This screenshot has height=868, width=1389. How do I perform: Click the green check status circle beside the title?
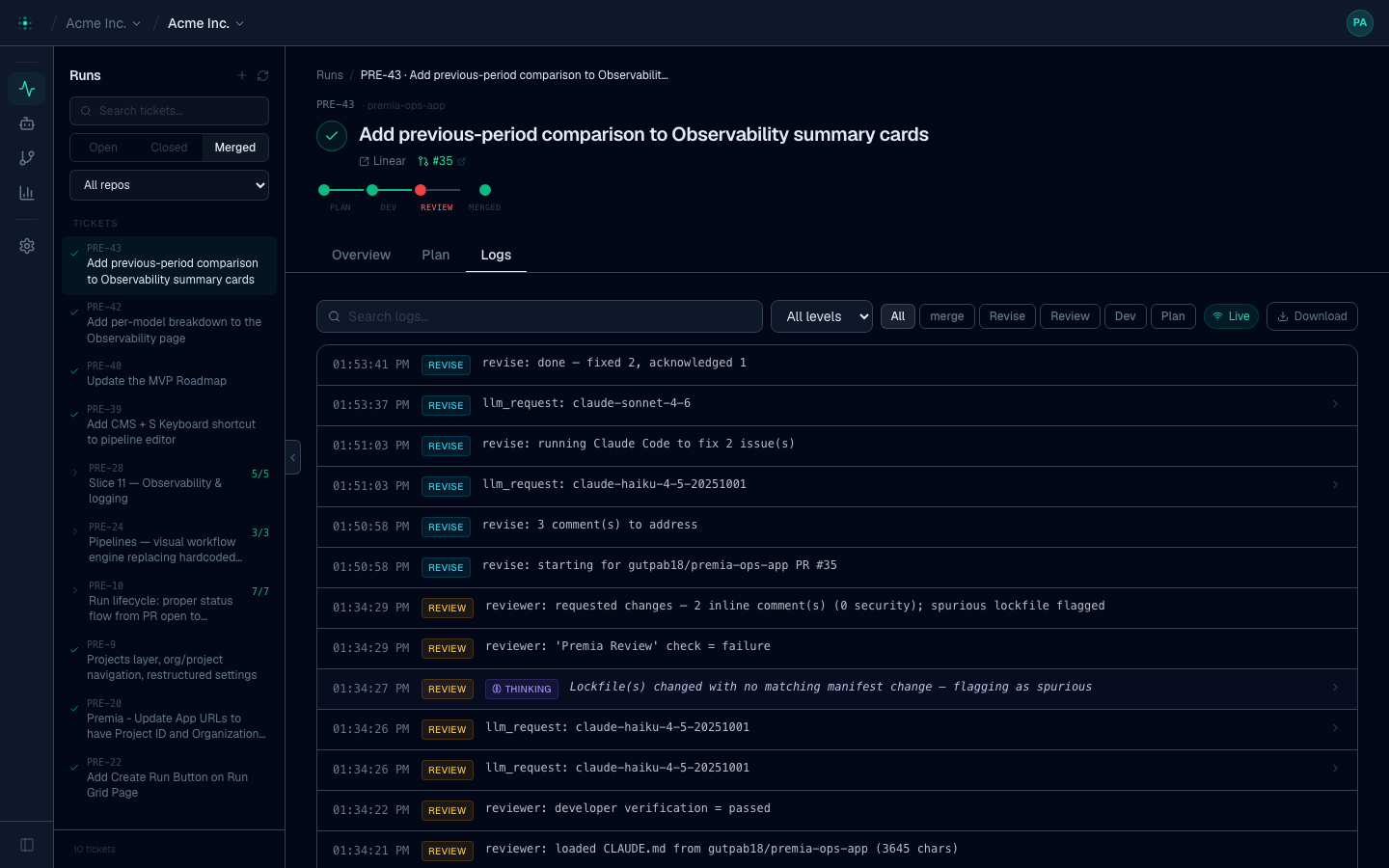(332, 136)
